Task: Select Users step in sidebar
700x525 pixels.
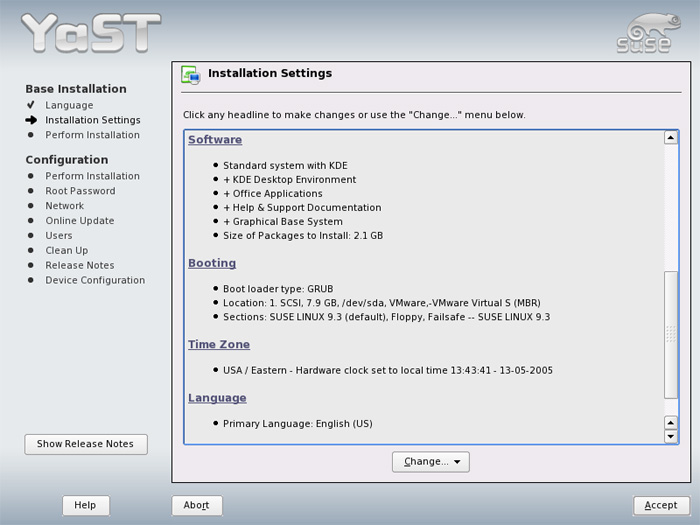Action: point(59,235)
